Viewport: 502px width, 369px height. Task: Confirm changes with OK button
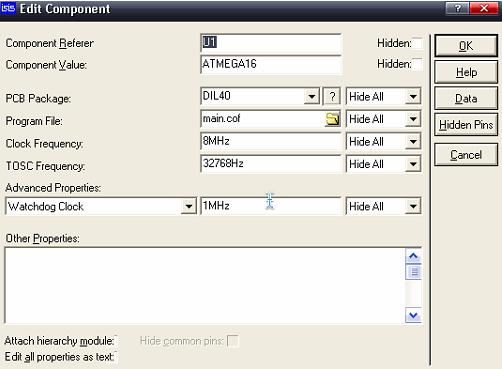coord(466,46)
